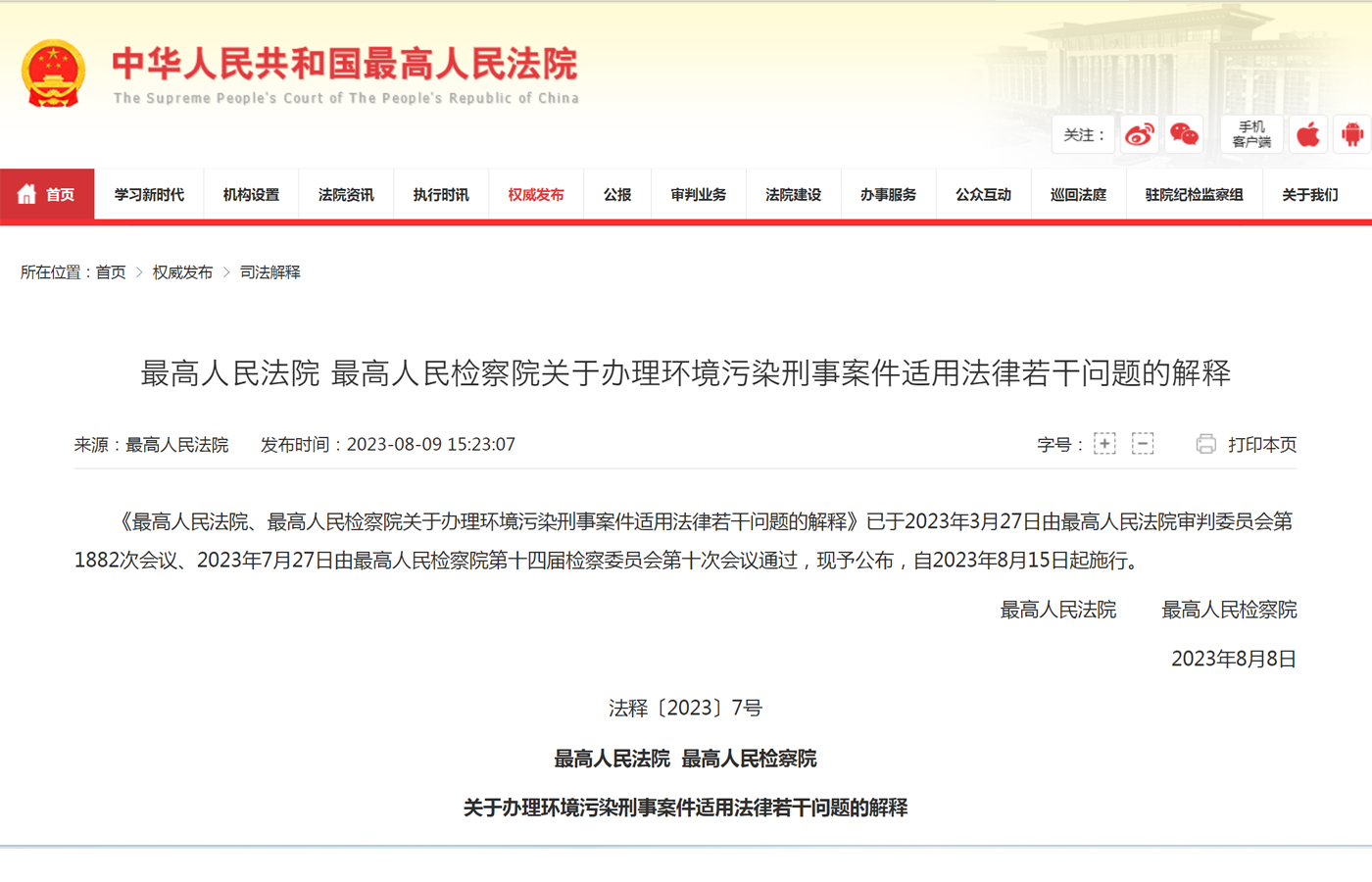
Task: Open the 公报 menu
Action: [617, 195]
